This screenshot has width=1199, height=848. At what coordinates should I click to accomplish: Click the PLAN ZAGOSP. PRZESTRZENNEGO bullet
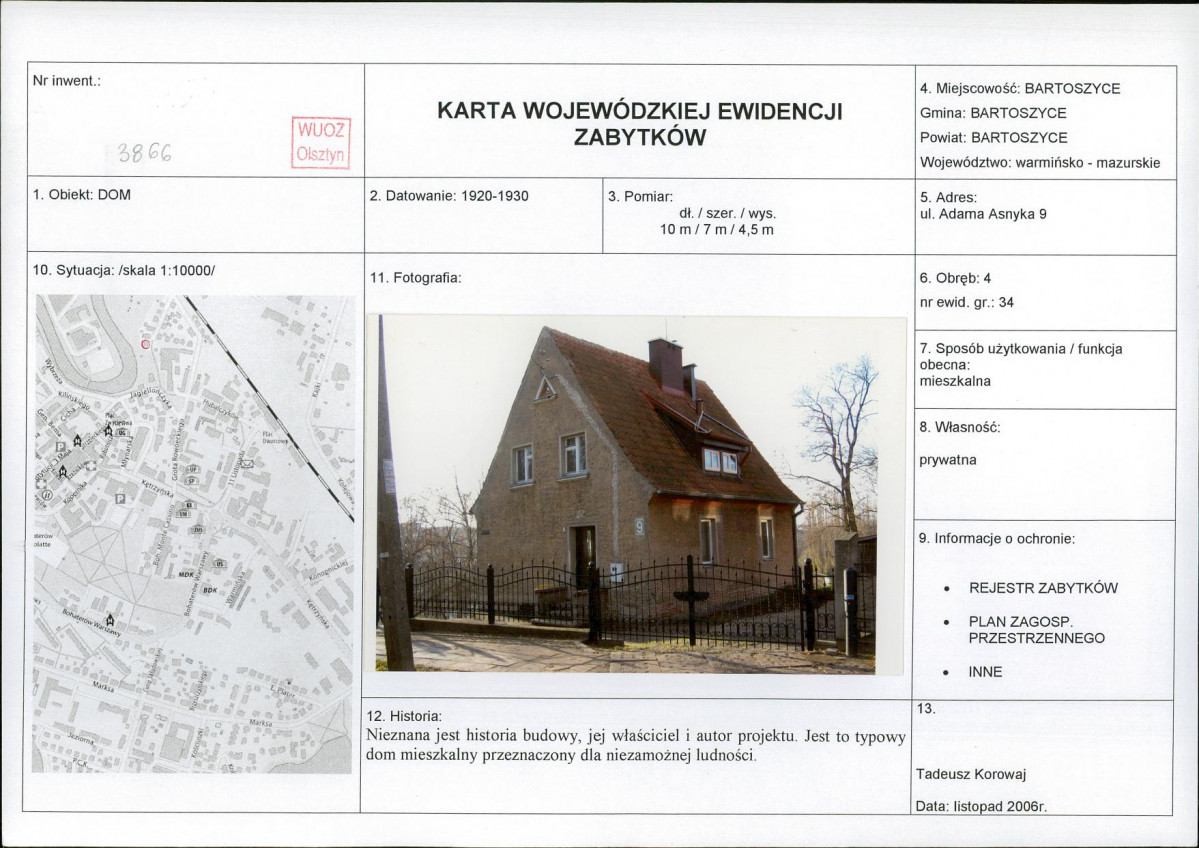coord(1025,630)
